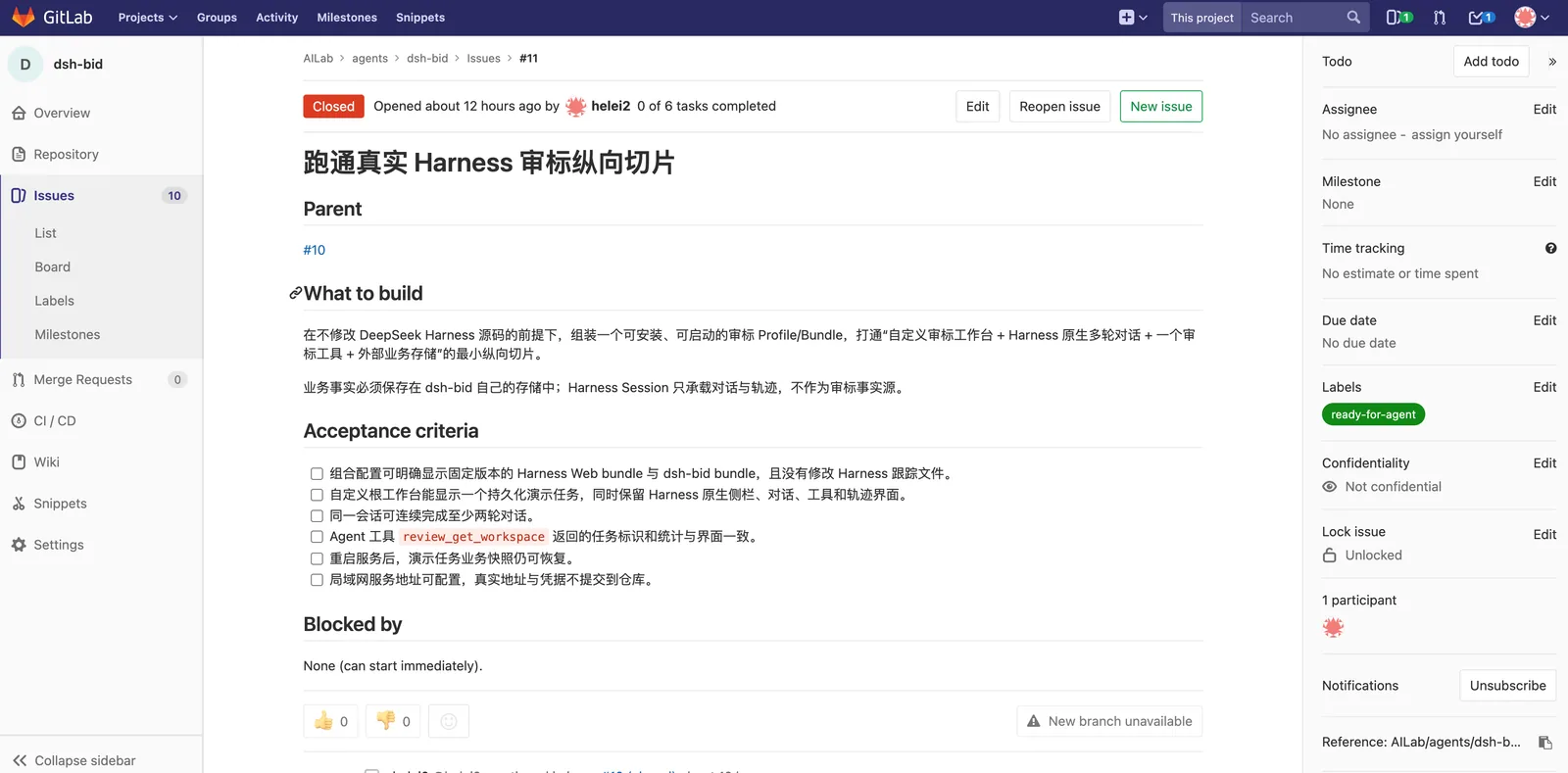Click the Unsubscribe notifications button
The height and width of the screenshot is (773, 1568).
point(1507,686)
